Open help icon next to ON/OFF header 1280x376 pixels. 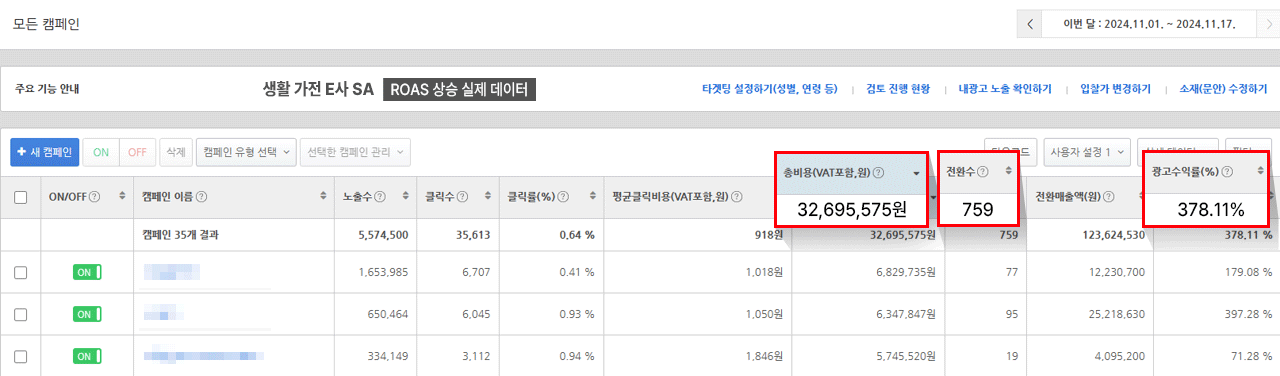pos(95,197)
